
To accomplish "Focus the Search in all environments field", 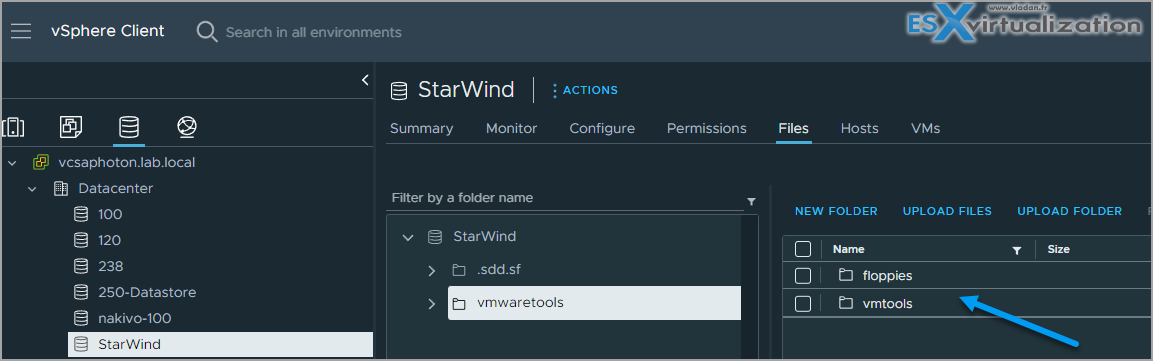I will click(x=313, y=32).
